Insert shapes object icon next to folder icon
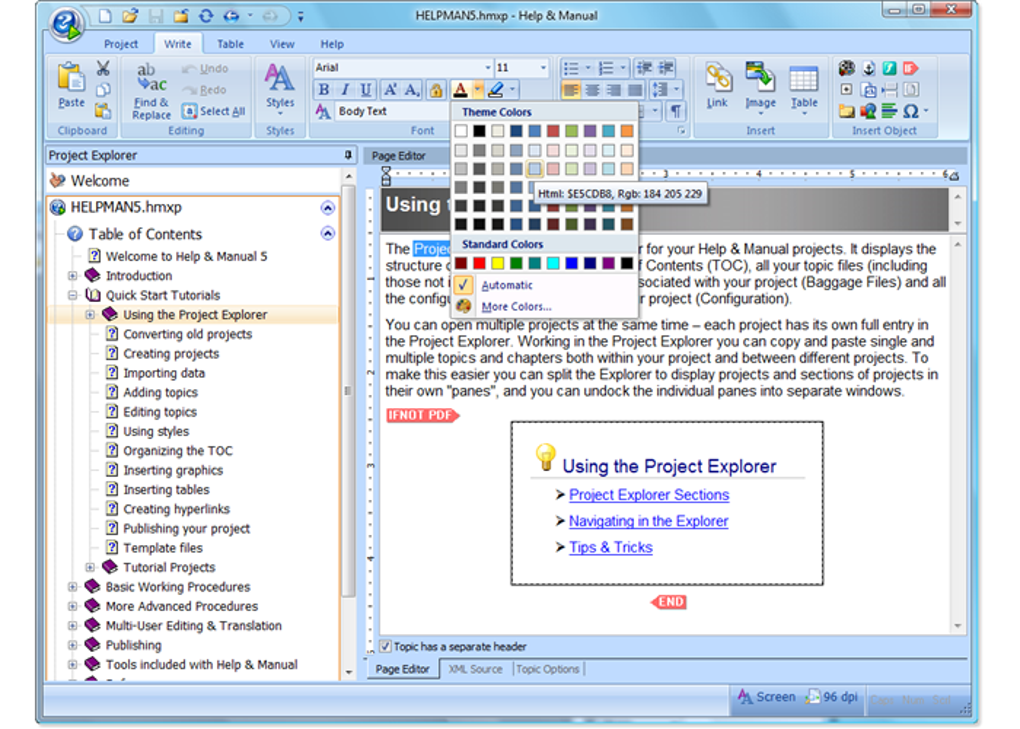The width and height of the screenshot is (1020, 729). [x=868, y=111]
